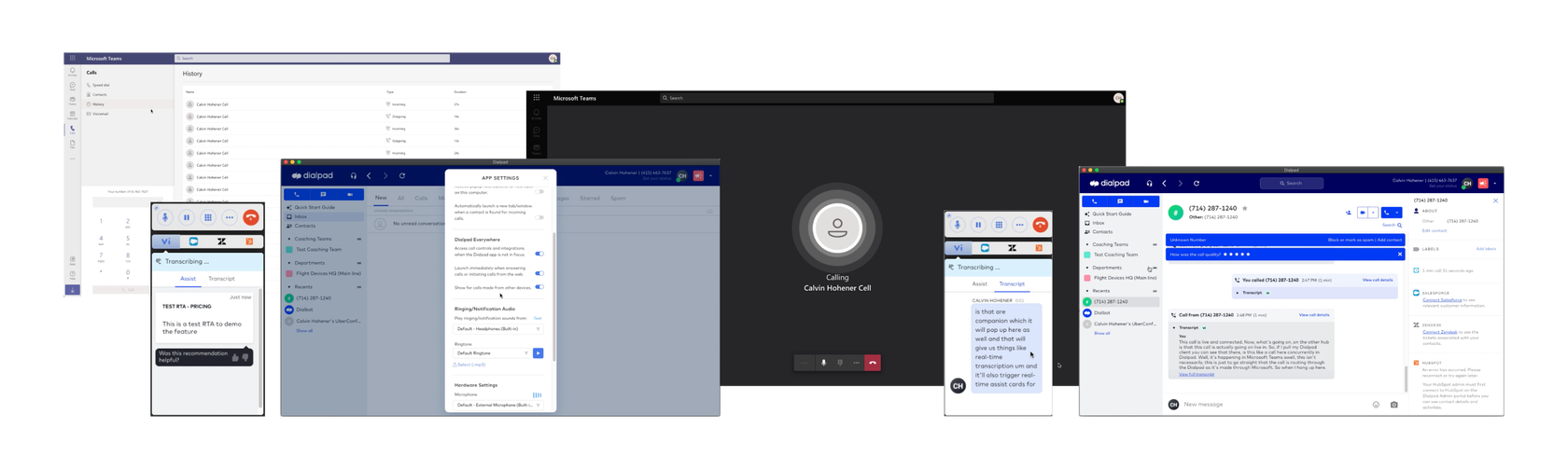Open Spam tab in Dialpad inbox
Viewport: 1568px width, 469px height.
[618, 199]
